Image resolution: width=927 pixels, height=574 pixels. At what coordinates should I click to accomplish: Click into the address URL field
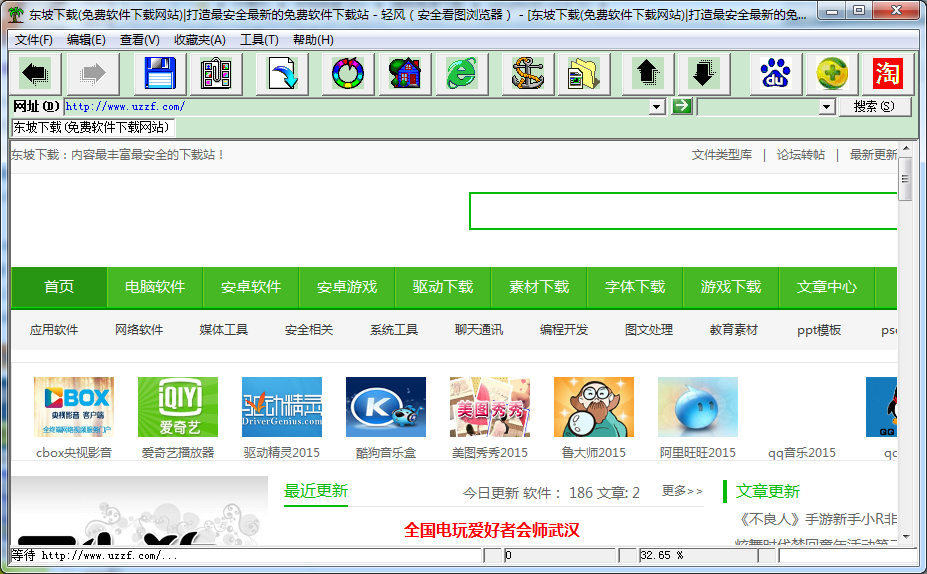pos(356,107)
